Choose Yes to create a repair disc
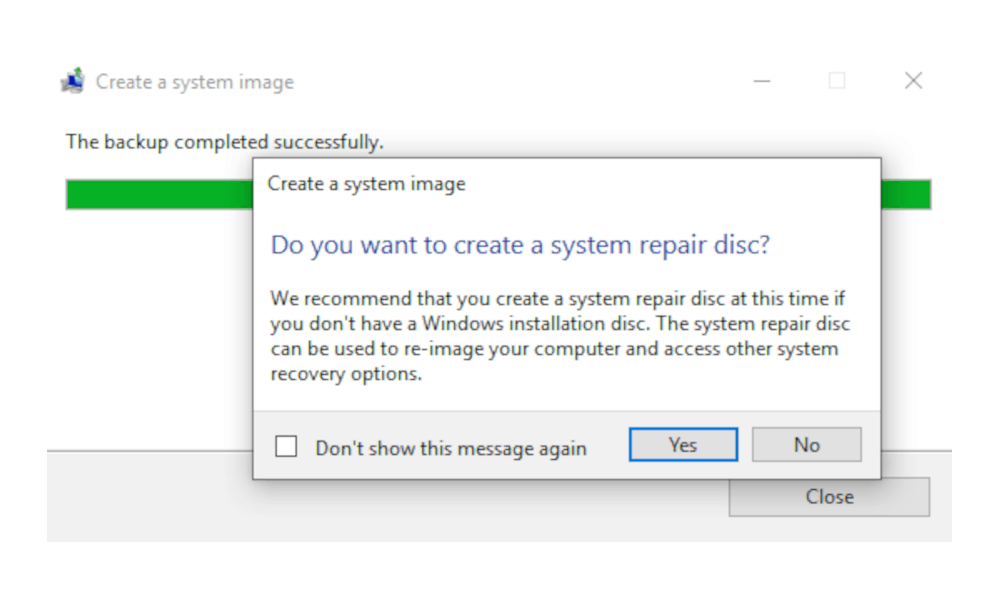This screenshot has width=1000, height=600. click(x=683, y=444)
